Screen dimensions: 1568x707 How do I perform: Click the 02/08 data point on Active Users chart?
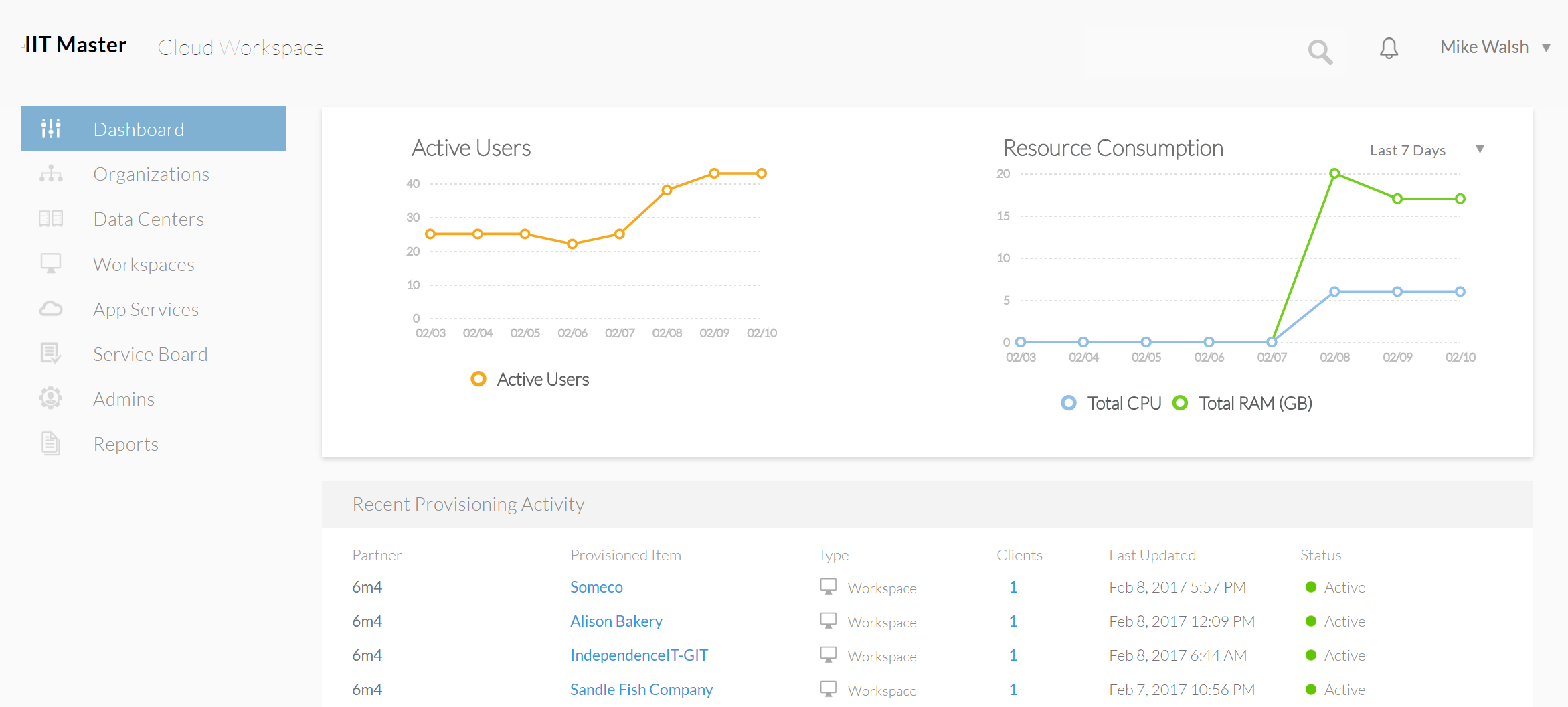tap(667, 189)
